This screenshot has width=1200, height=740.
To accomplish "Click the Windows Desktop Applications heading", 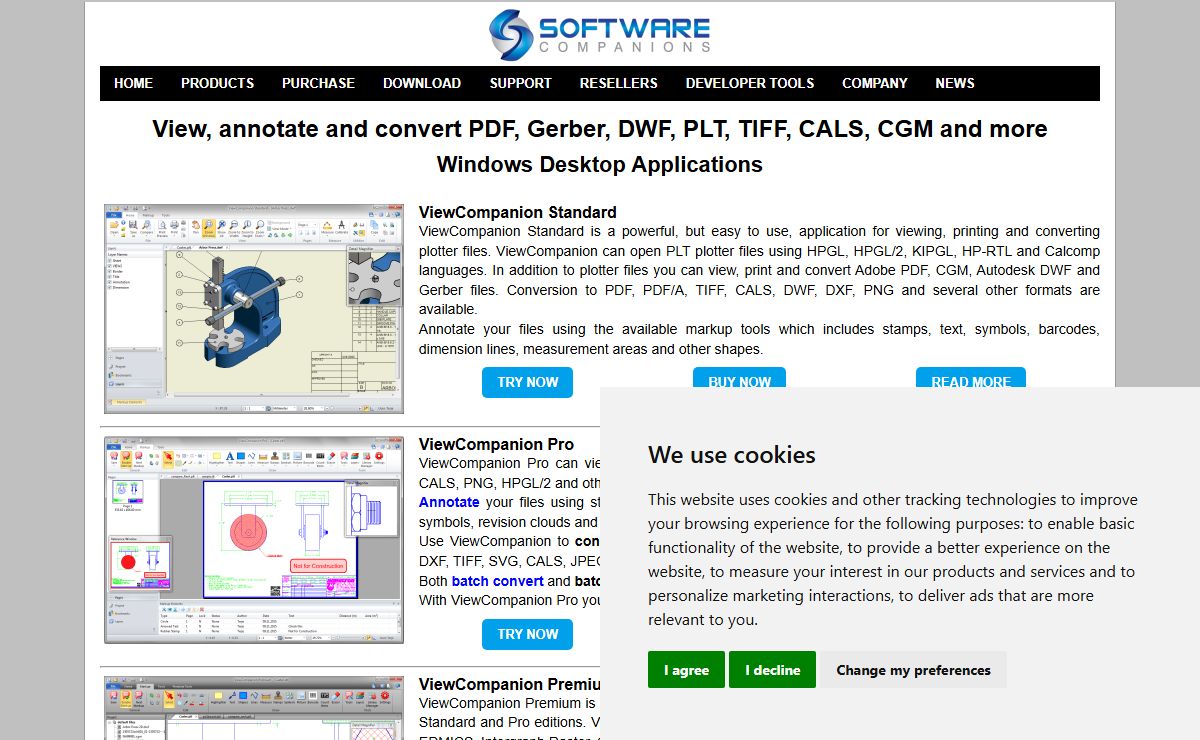I will (x=600, y=164).
